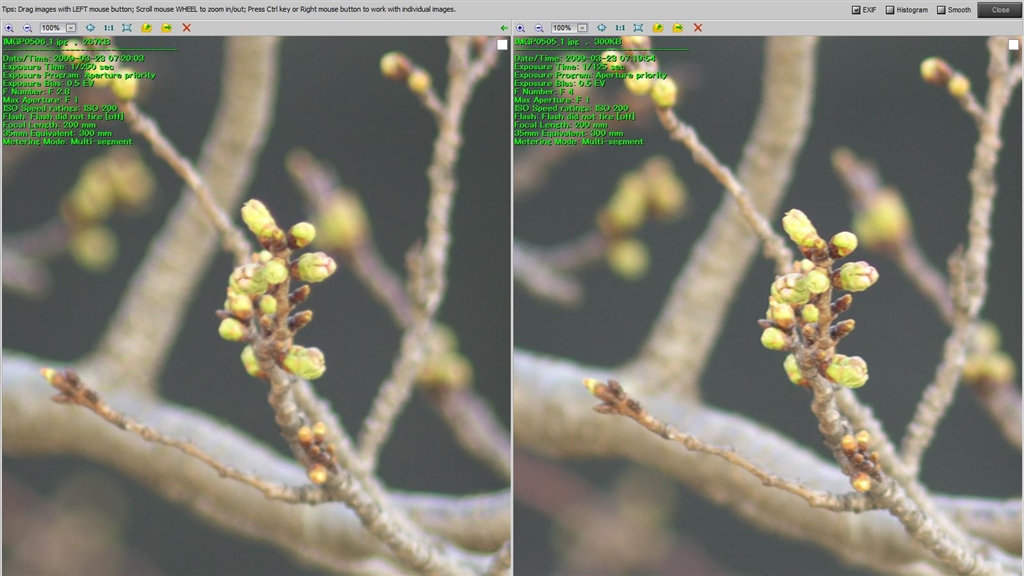1024x576 pixels.
Task: Click the right pane's move-to-folder icon
Action: pos(678,28)
